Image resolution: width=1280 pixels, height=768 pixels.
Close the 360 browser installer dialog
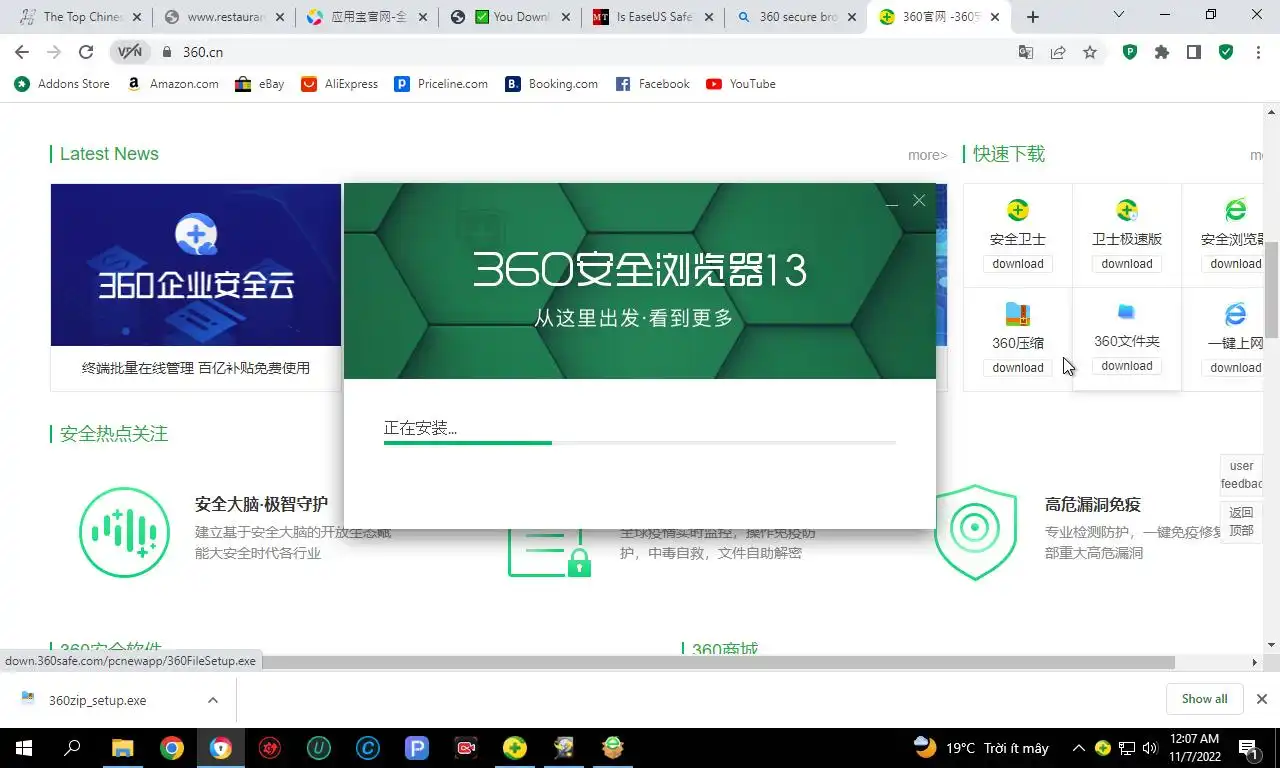click(919, 200)
